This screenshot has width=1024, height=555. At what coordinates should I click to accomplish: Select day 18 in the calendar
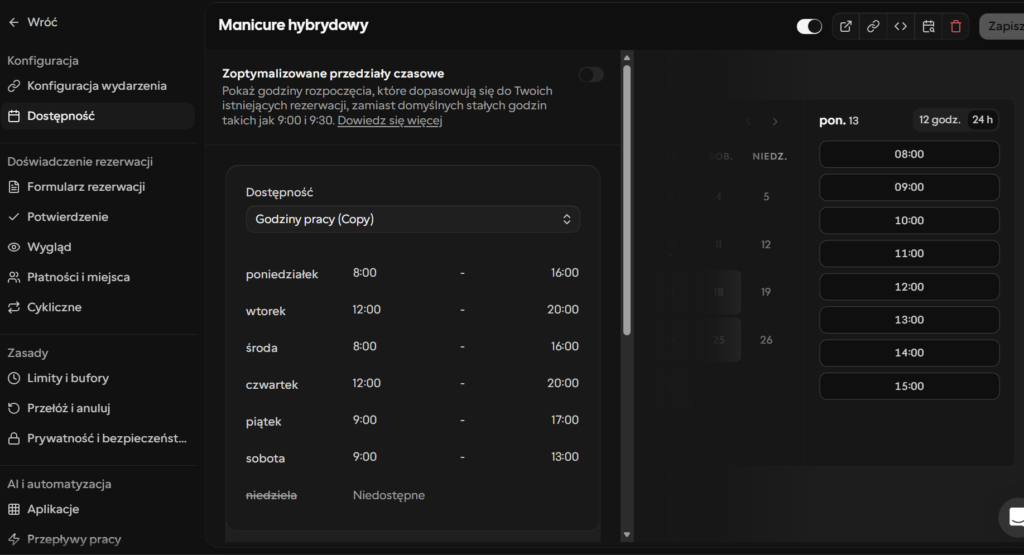tap(718, 292)
